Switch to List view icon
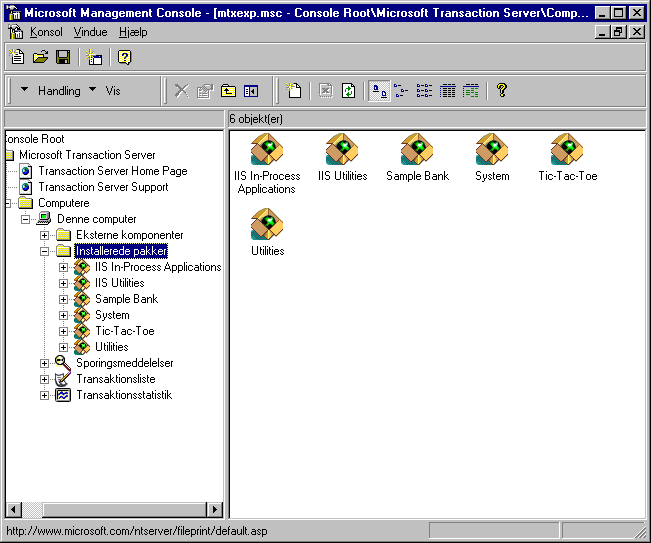 coord(424,90)
